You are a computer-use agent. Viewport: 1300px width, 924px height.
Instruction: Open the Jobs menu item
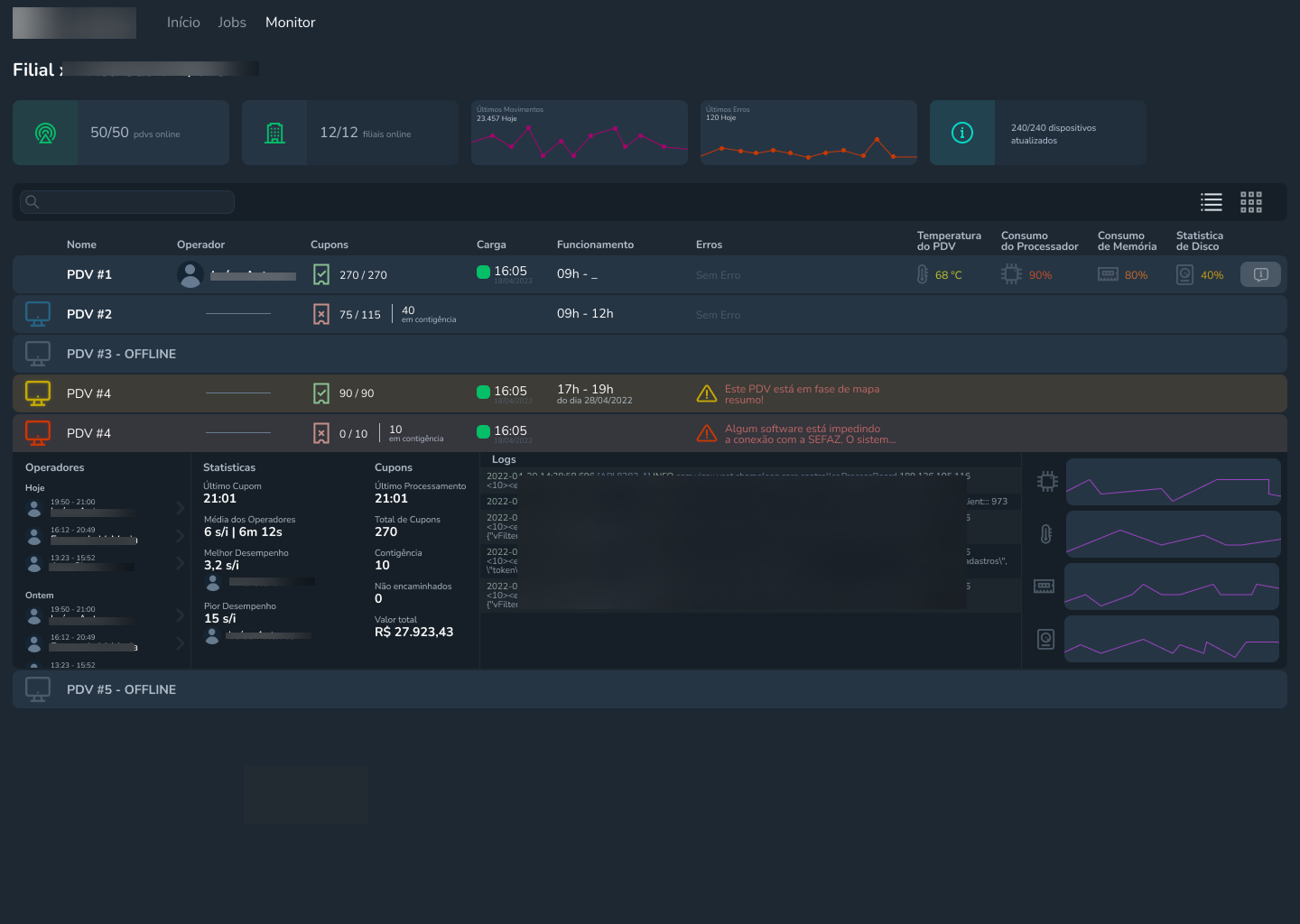click(x=232, y=23)
